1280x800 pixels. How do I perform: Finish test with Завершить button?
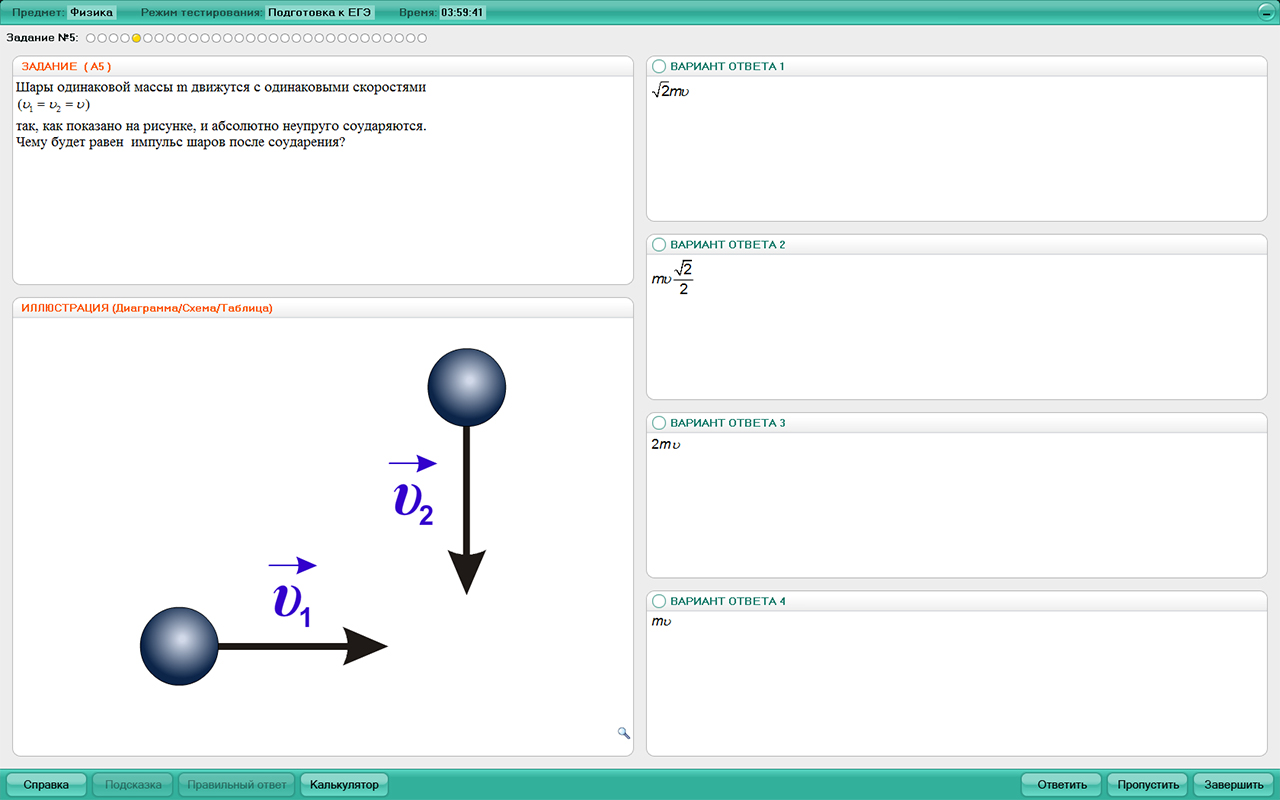point(1233,785)
